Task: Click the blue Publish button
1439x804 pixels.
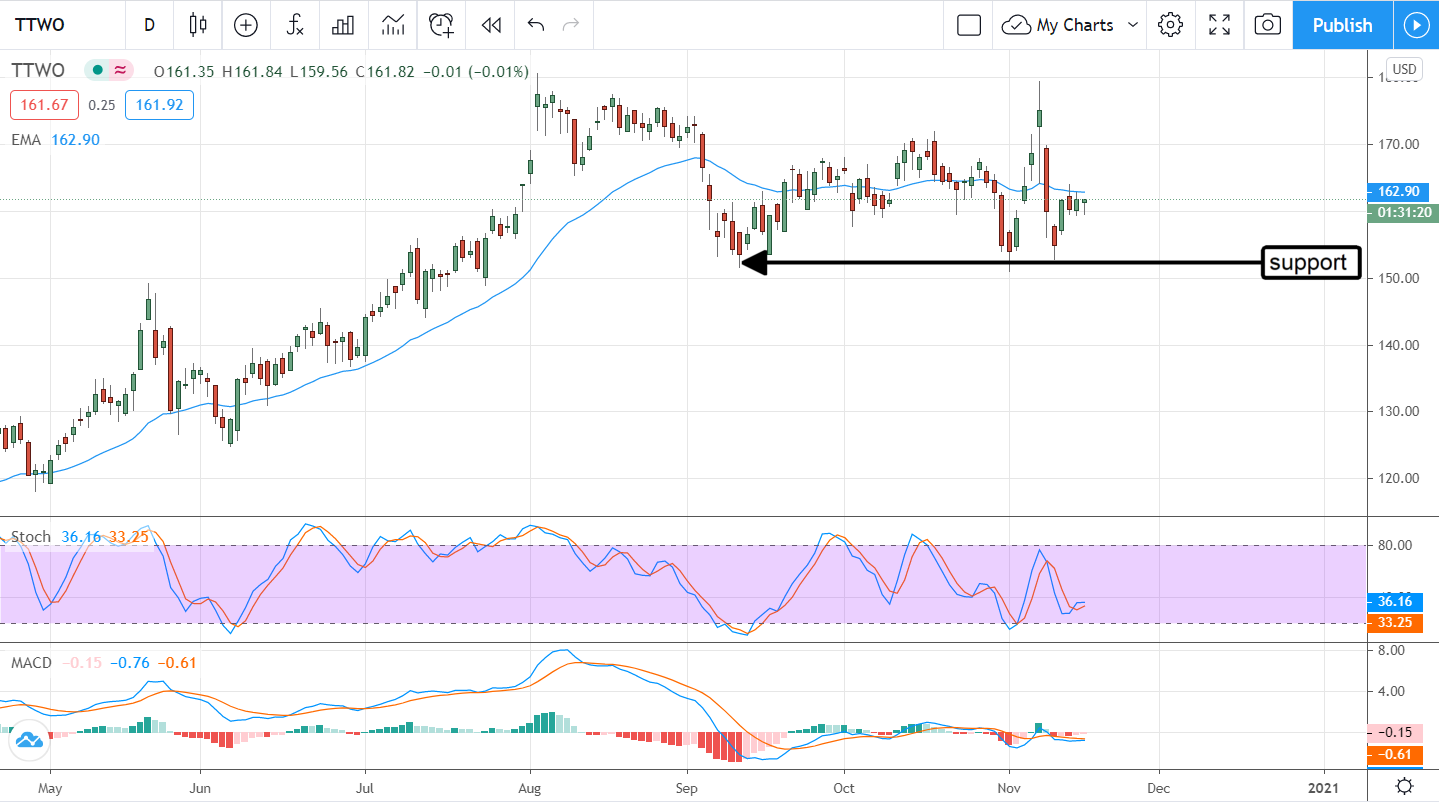Action: click(x=1342, y=25)
